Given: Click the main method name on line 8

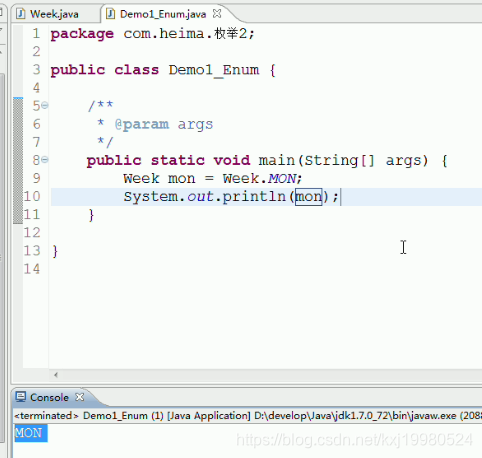Looking at the screenshot, I should coord(277,160).
